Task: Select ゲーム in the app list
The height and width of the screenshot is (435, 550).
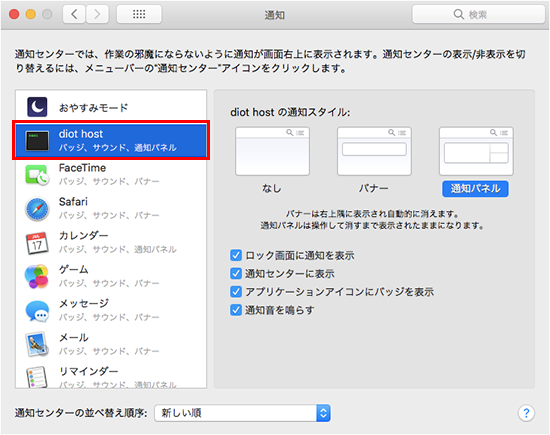Action: tap(111, 276)
